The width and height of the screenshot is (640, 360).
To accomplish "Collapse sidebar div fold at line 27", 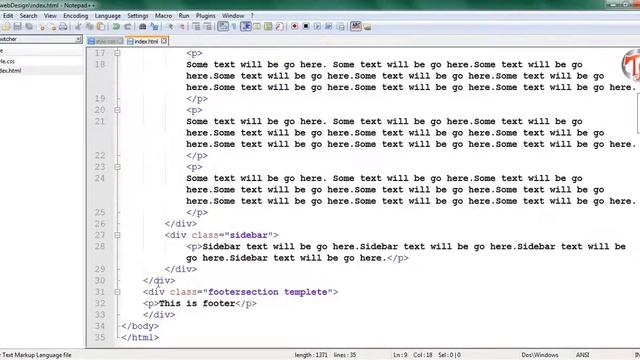I will click(117, 235).
